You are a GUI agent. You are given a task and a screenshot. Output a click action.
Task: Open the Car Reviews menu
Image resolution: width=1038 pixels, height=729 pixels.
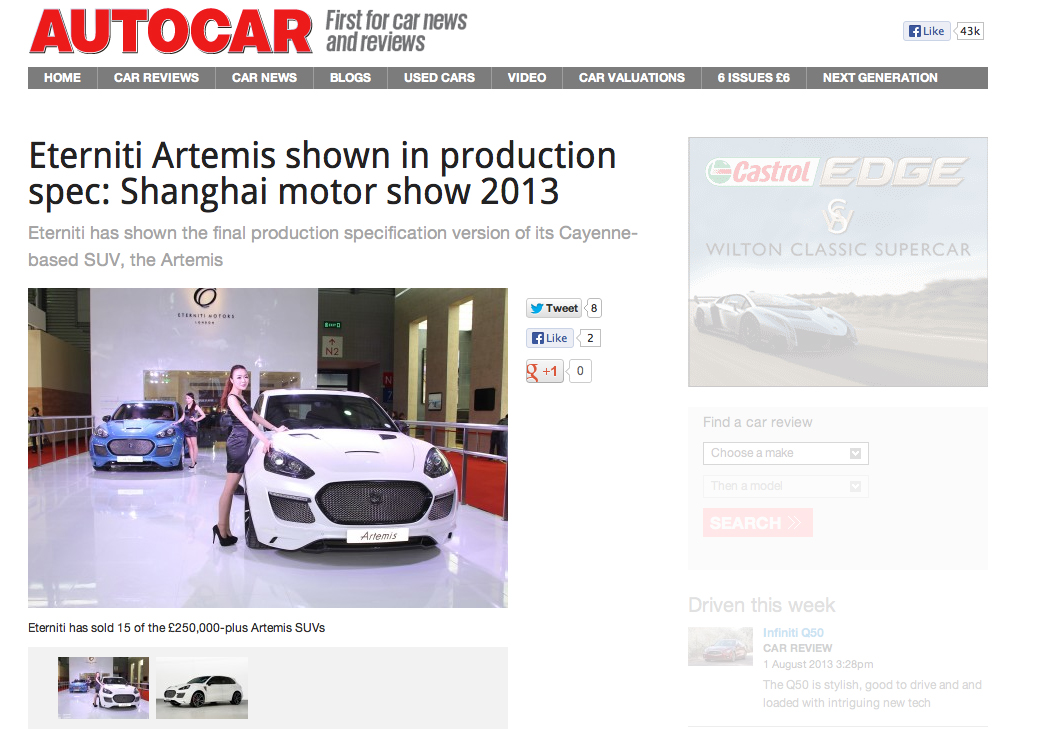(x=156, y=78)
